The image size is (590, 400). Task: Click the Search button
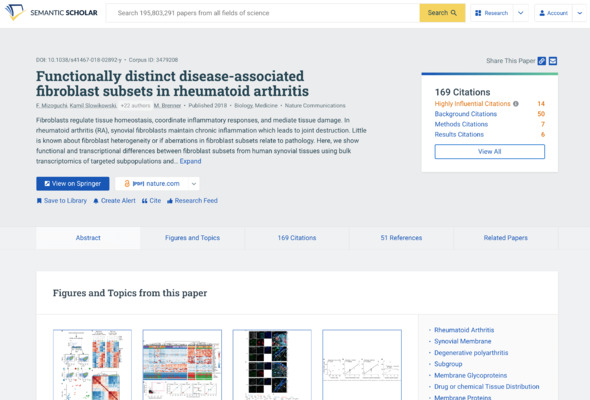[442, 13]
